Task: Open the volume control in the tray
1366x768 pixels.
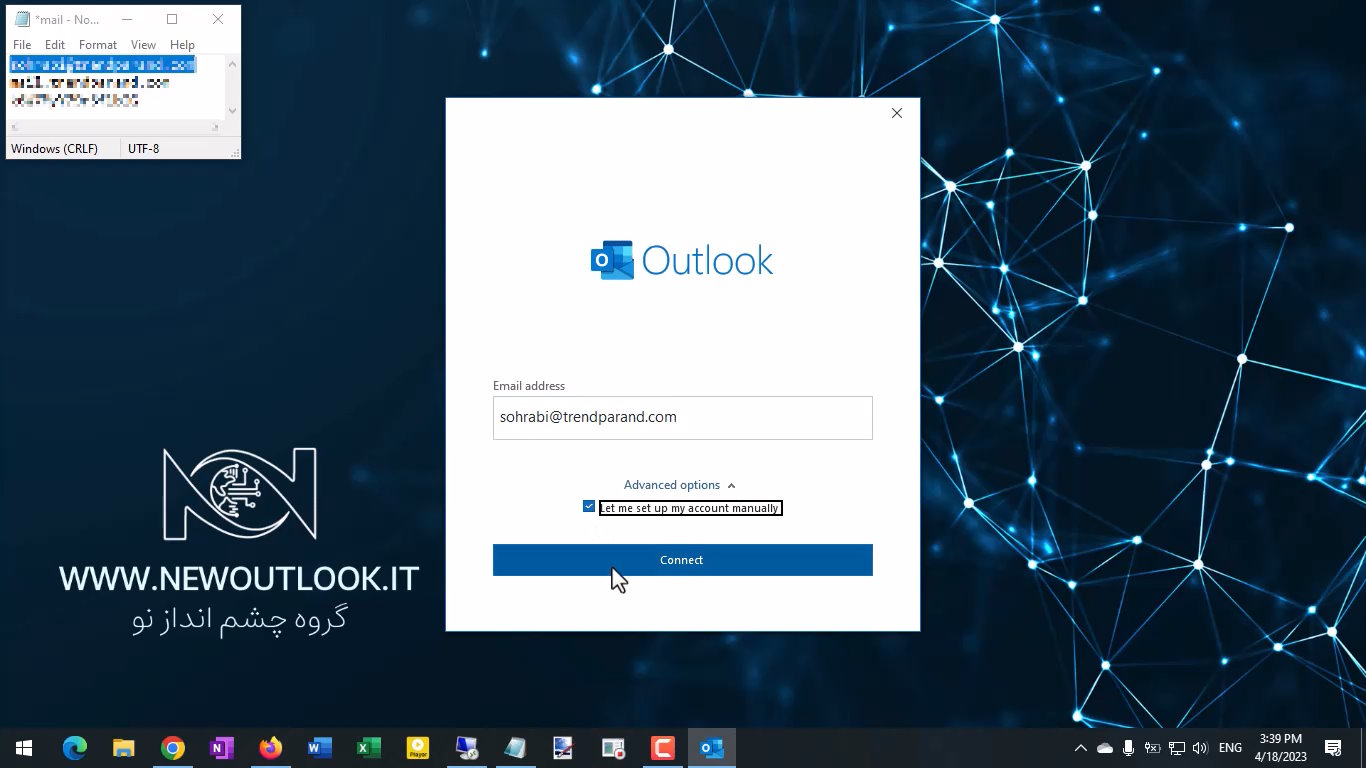Action: tap(1200, 748)
